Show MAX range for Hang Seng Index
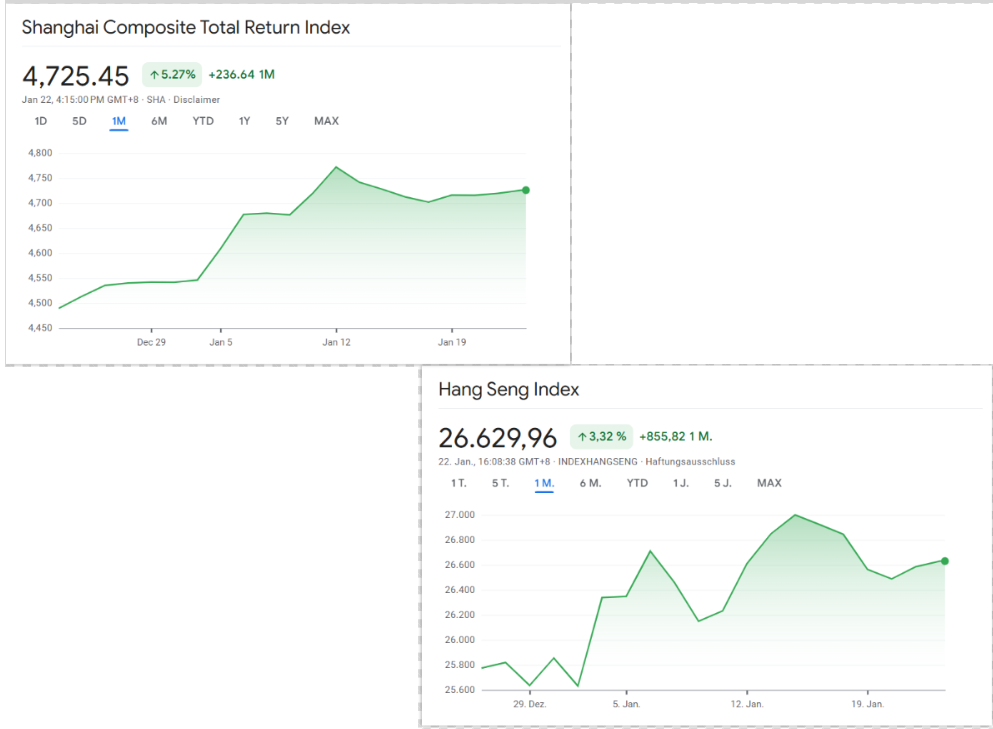The height and width of the screenshot is (729, 993). [769, 483]
